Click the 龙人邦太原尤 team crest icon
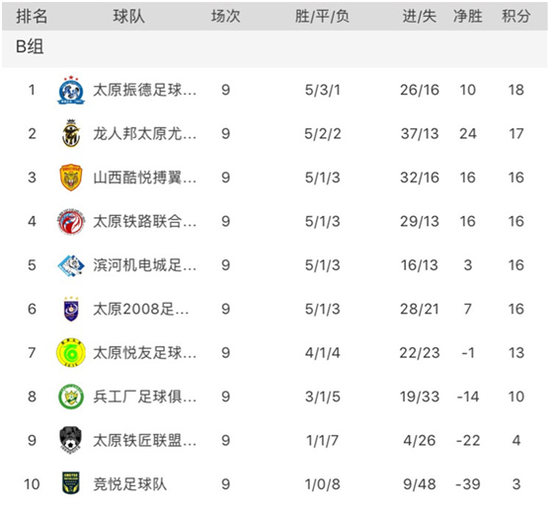This screenshot has width=550, height=505. (71, 133)
